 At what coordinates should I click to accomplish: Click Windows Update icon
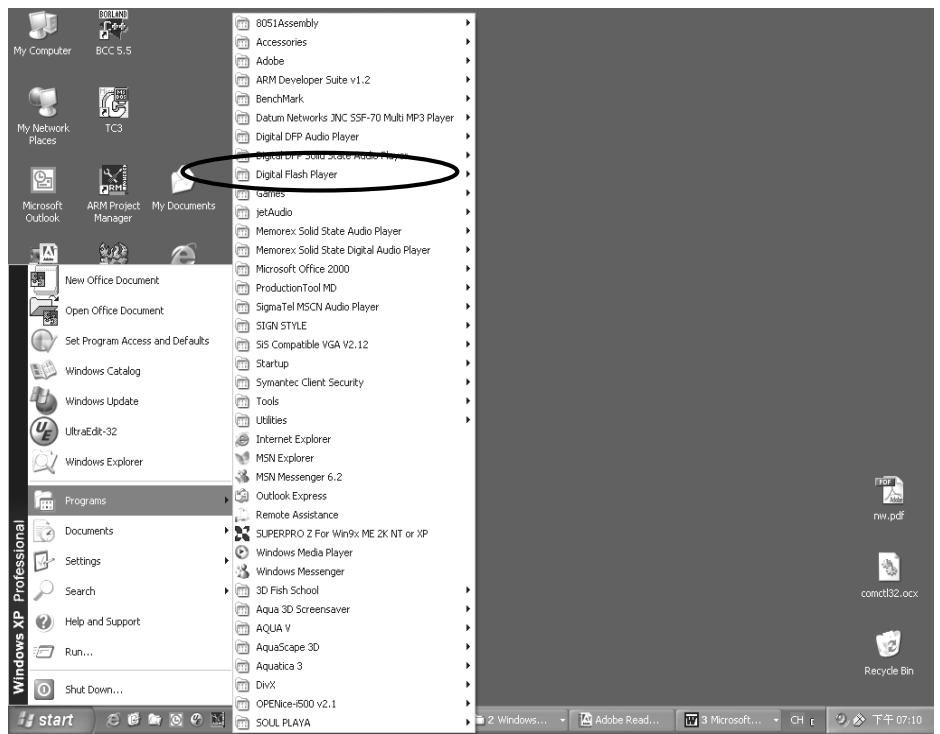click(44, 401)
